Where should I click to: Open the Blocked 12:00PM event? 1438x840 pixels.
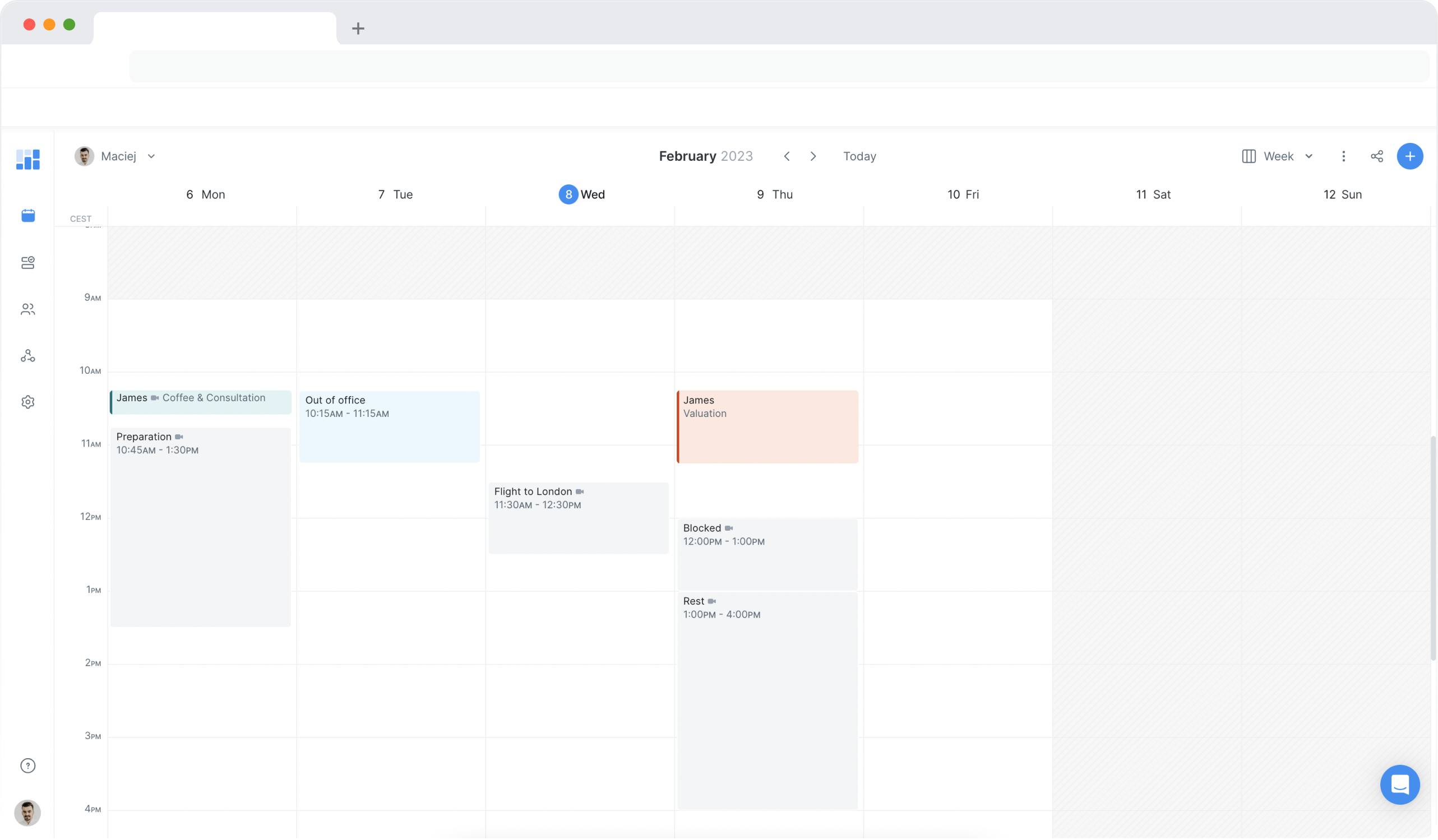768,555
